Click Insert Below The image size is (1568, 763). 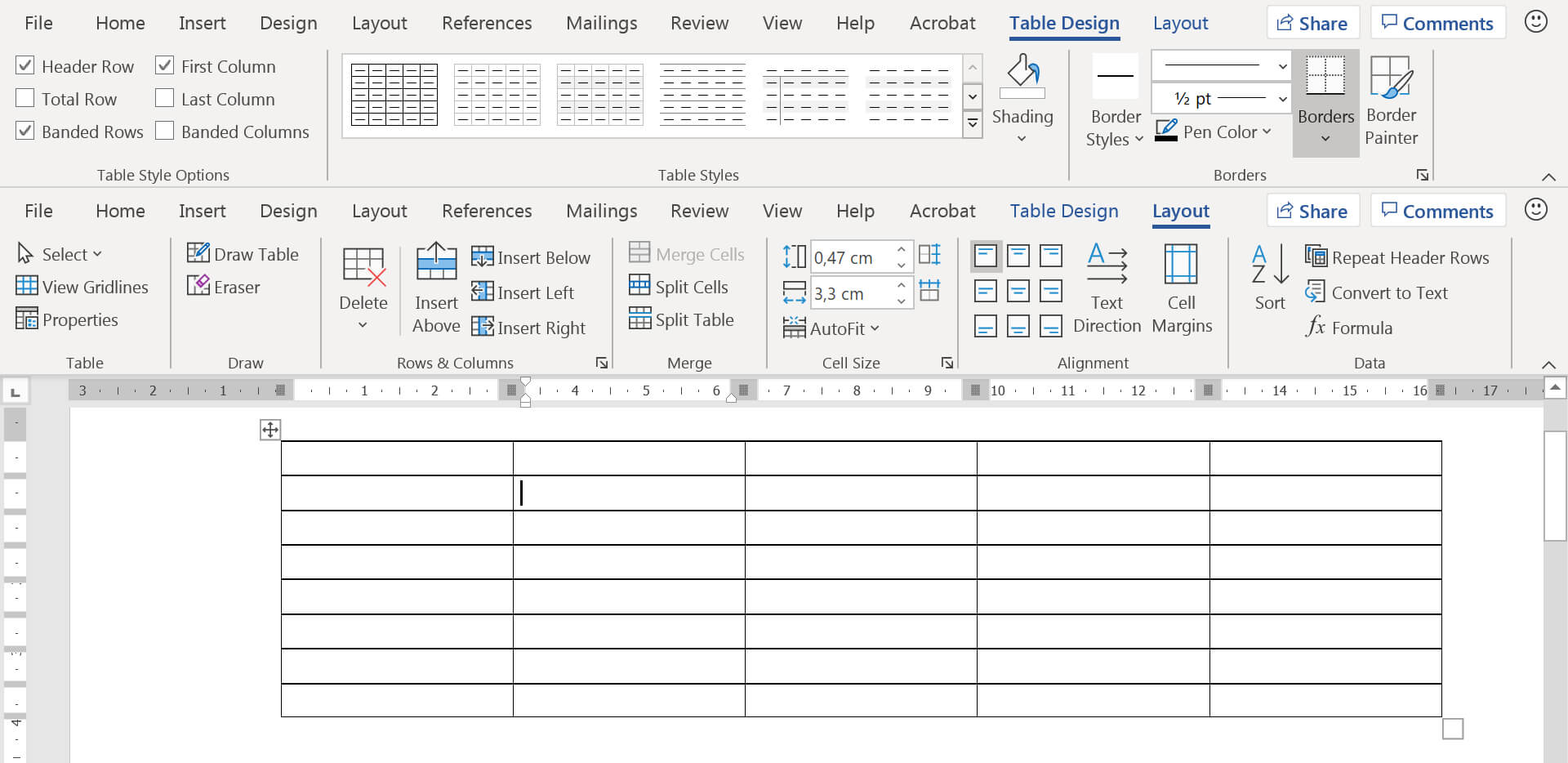click(x=531, y=257)
